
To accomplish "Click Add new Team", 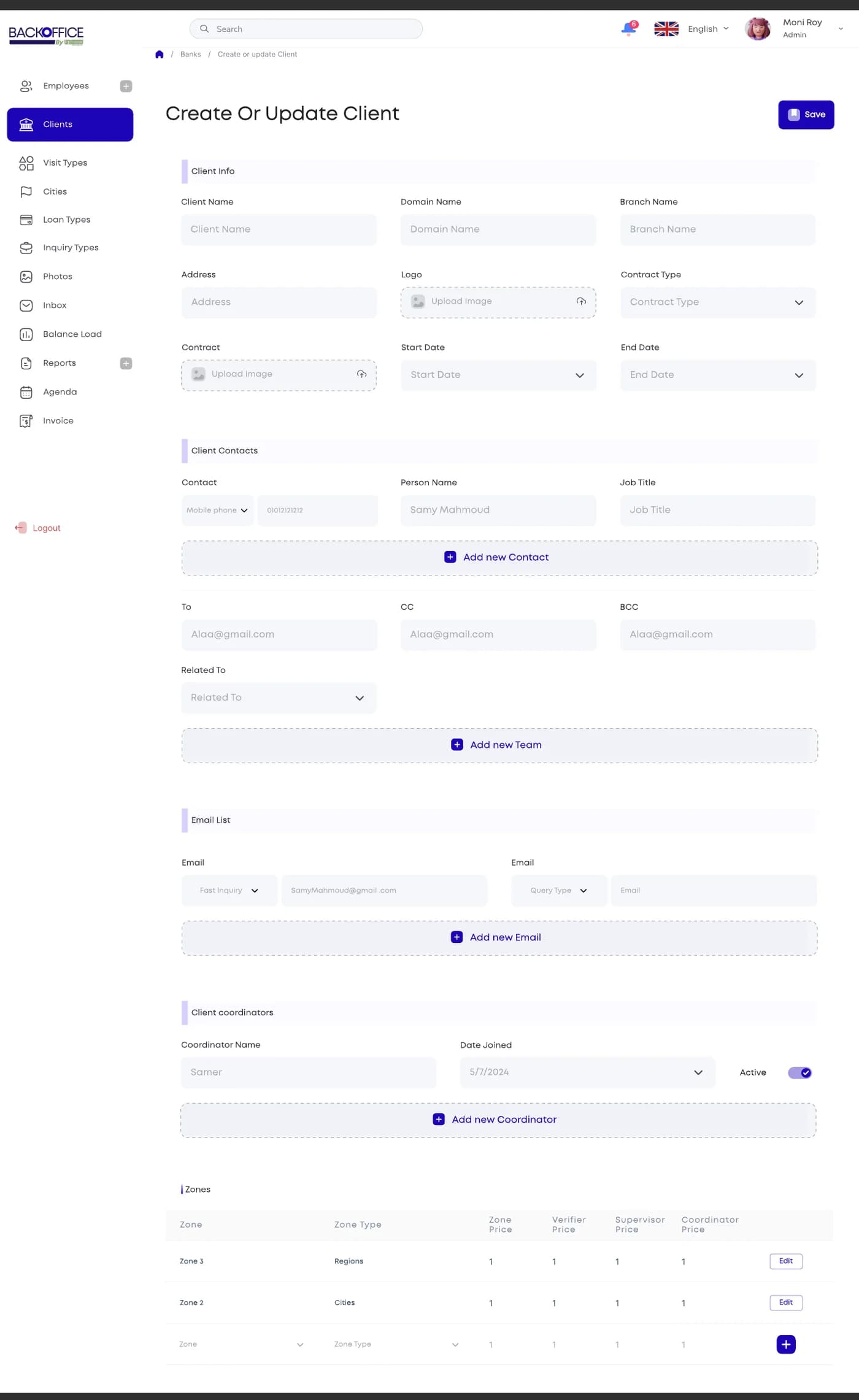I will 499,745.
